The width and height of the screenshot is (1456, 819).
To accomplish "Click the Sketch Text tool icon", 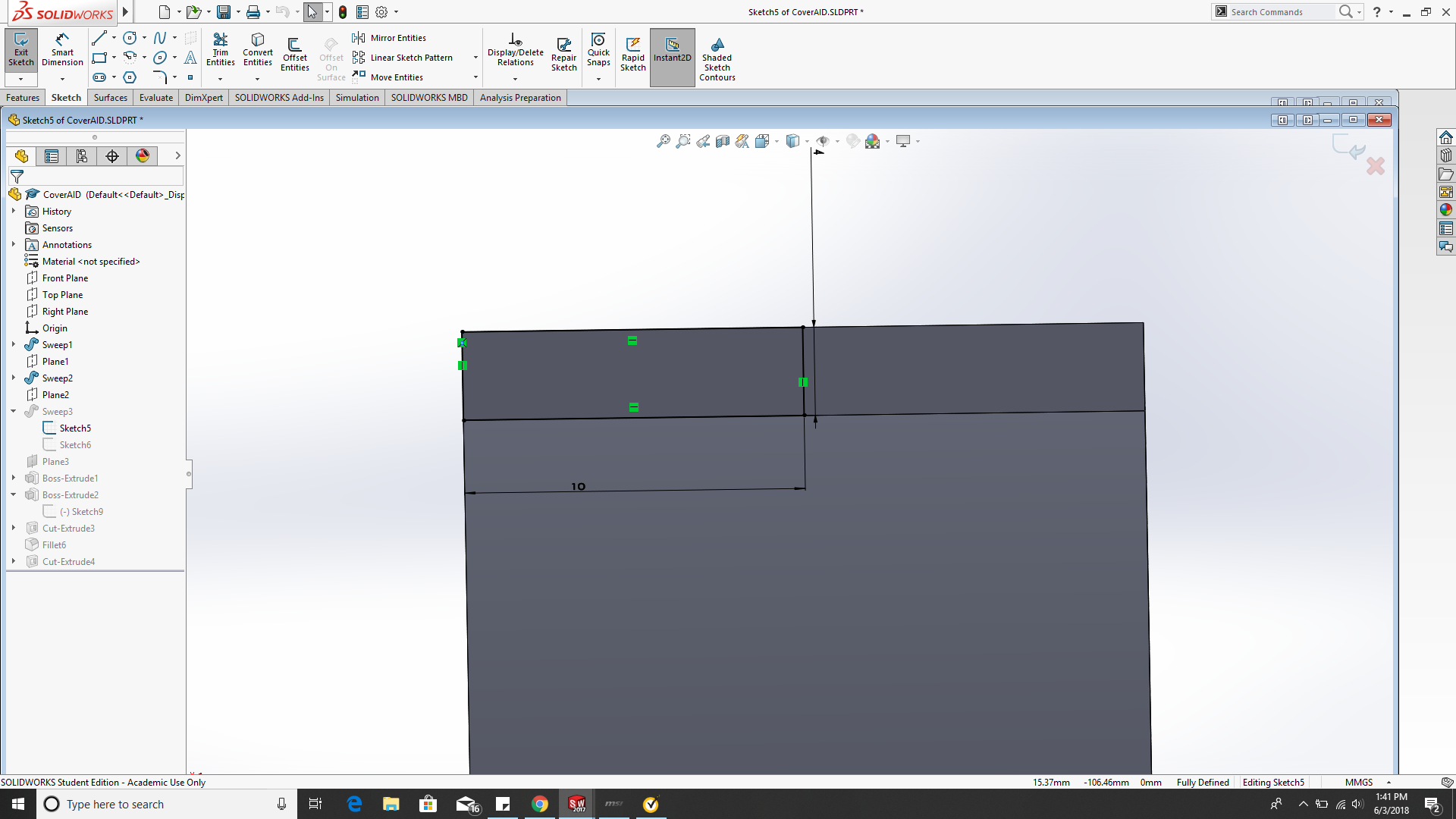I will point(190,58).
